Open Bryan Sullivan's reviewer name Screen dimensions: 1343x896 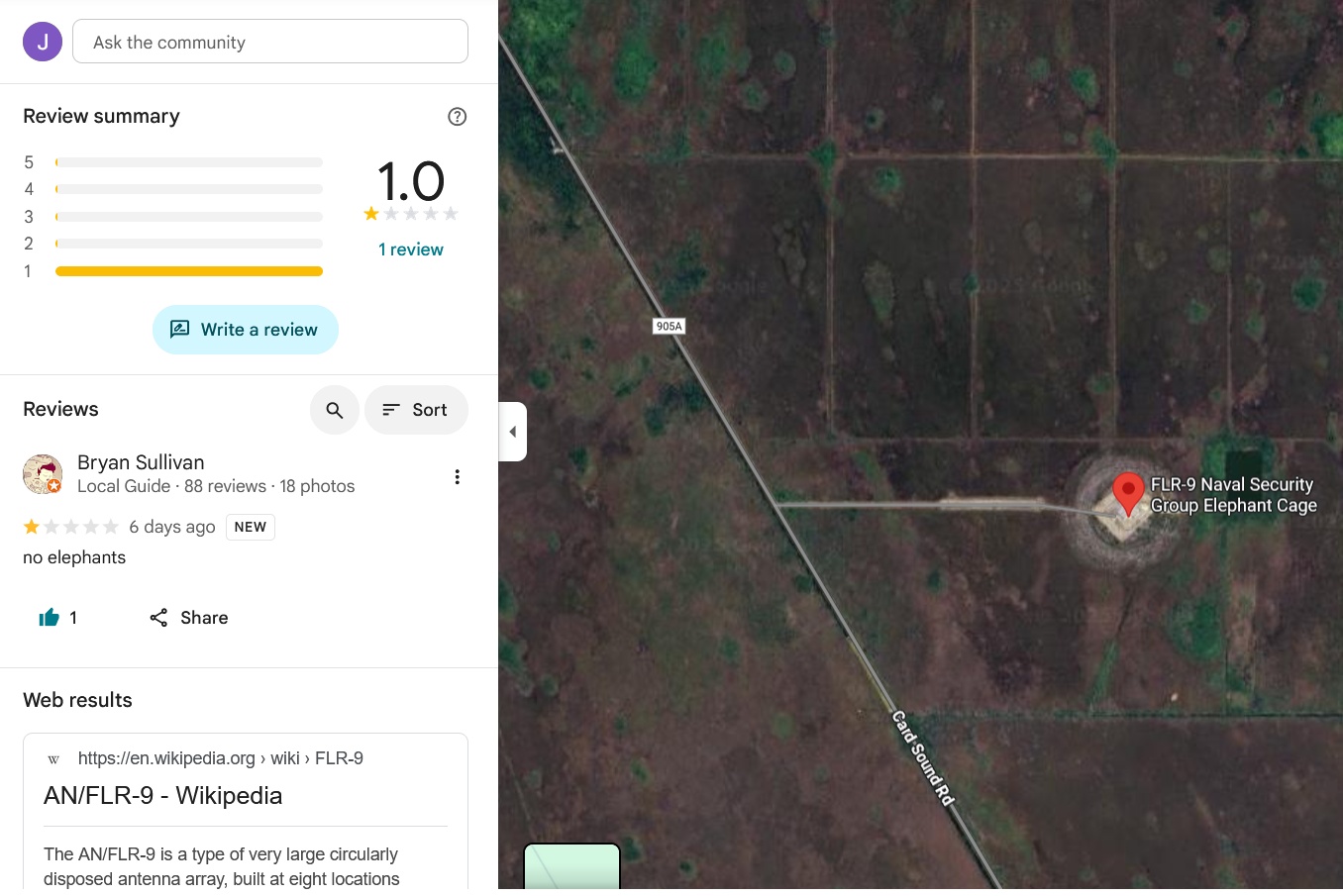coord(141,462)
